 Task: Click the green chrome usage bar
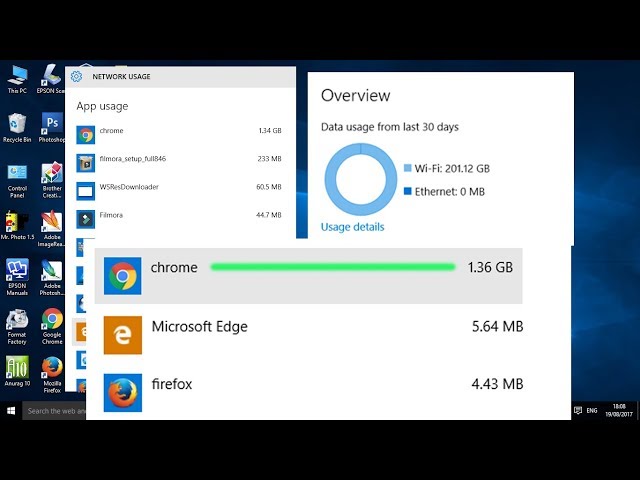coord(333,267)
